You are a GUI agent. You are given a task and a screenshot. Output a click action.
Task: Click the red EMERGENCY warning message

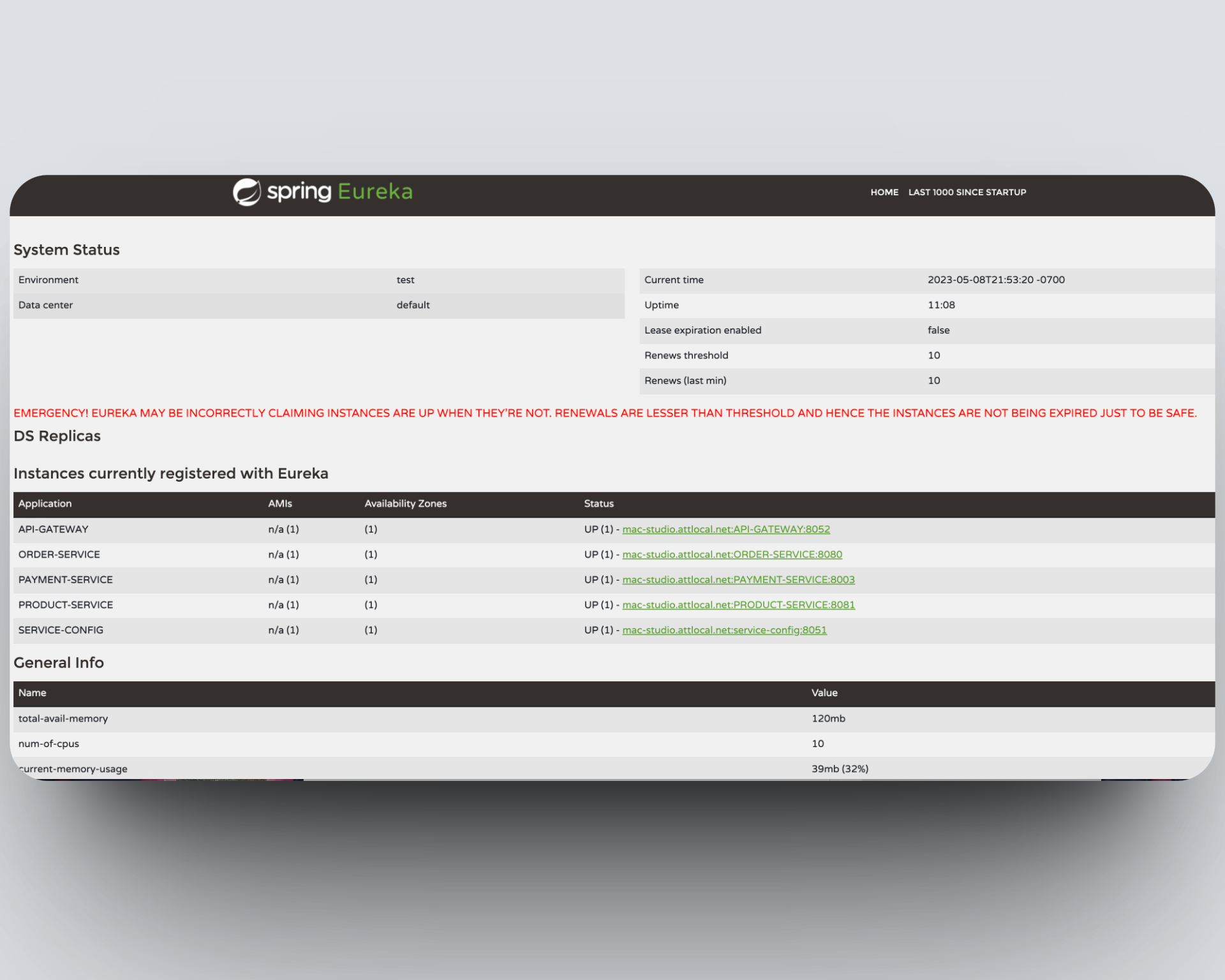pyautogui.click(x=605, y=413)
